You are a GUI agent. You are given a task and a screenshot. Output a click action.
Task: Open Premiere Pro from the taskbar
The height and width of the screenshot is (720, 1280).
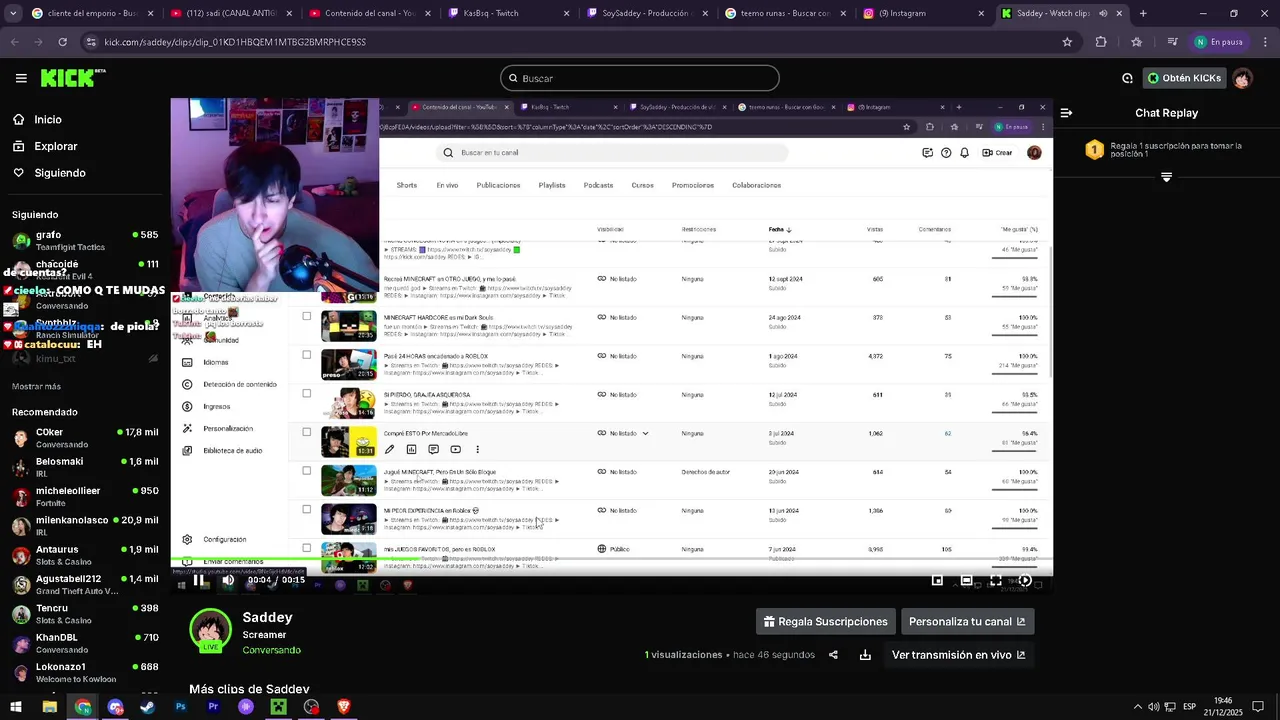[x=213, y=707]
